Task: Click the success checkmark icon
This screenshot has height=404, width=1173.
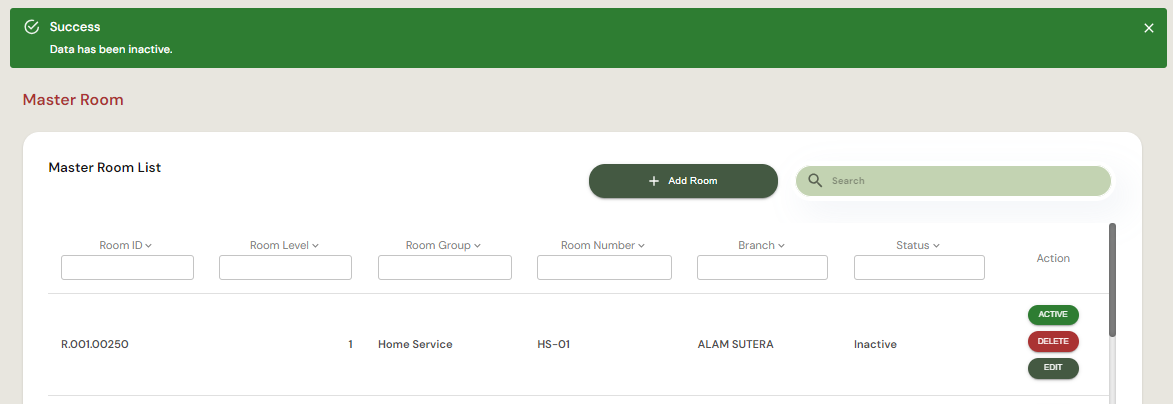Action: (31, 27)
